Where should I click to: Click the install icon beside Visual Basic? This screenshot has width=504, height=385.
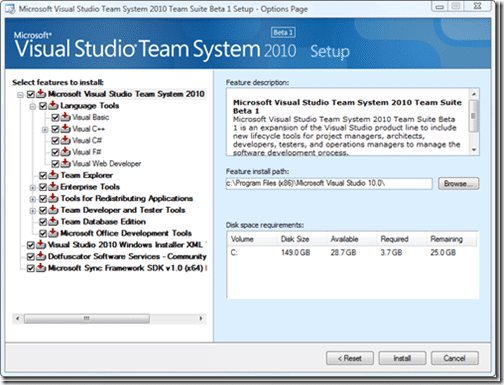[x=66, y=117]
